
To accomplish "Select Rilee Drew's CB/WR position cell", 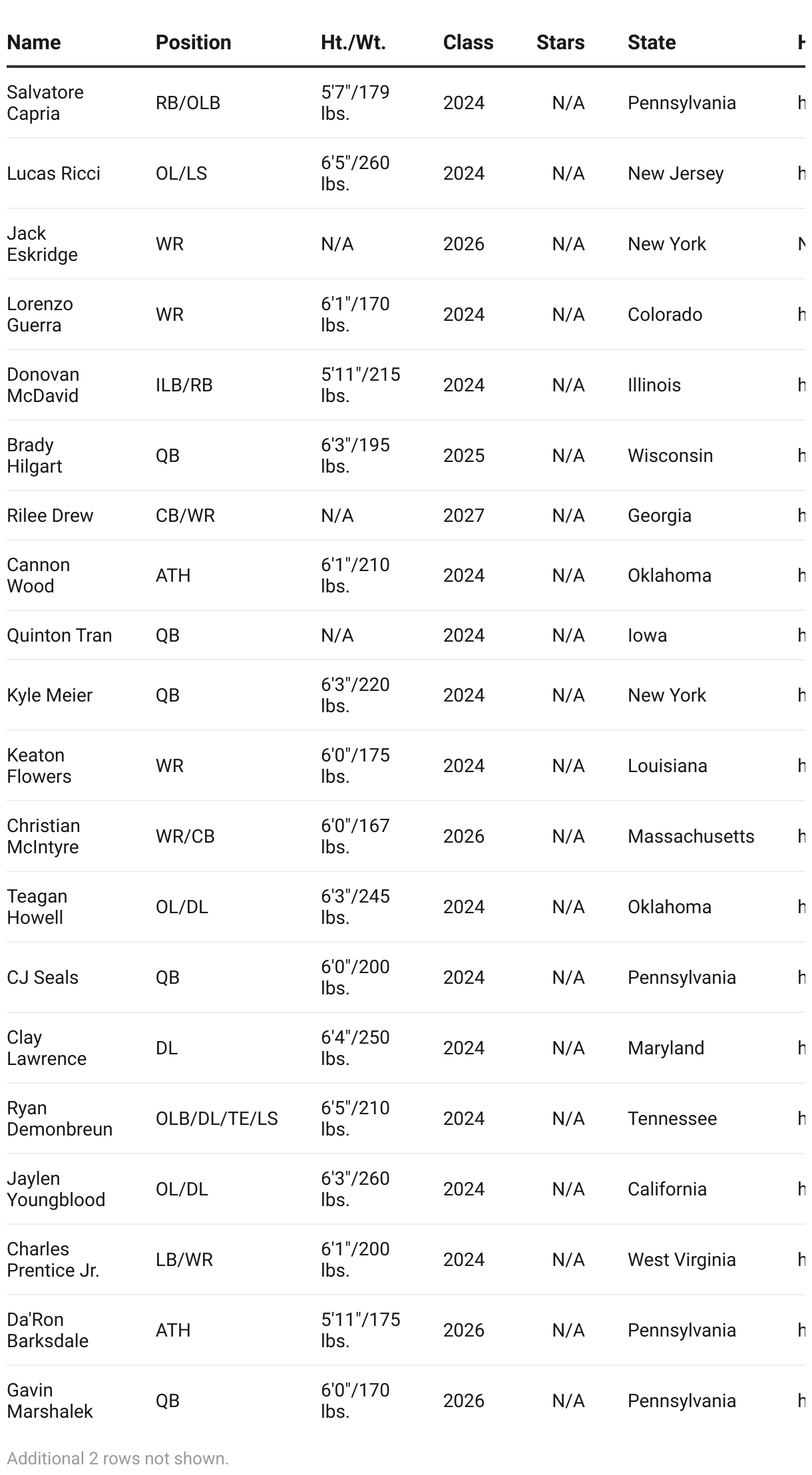I will [x=185, y=515].
